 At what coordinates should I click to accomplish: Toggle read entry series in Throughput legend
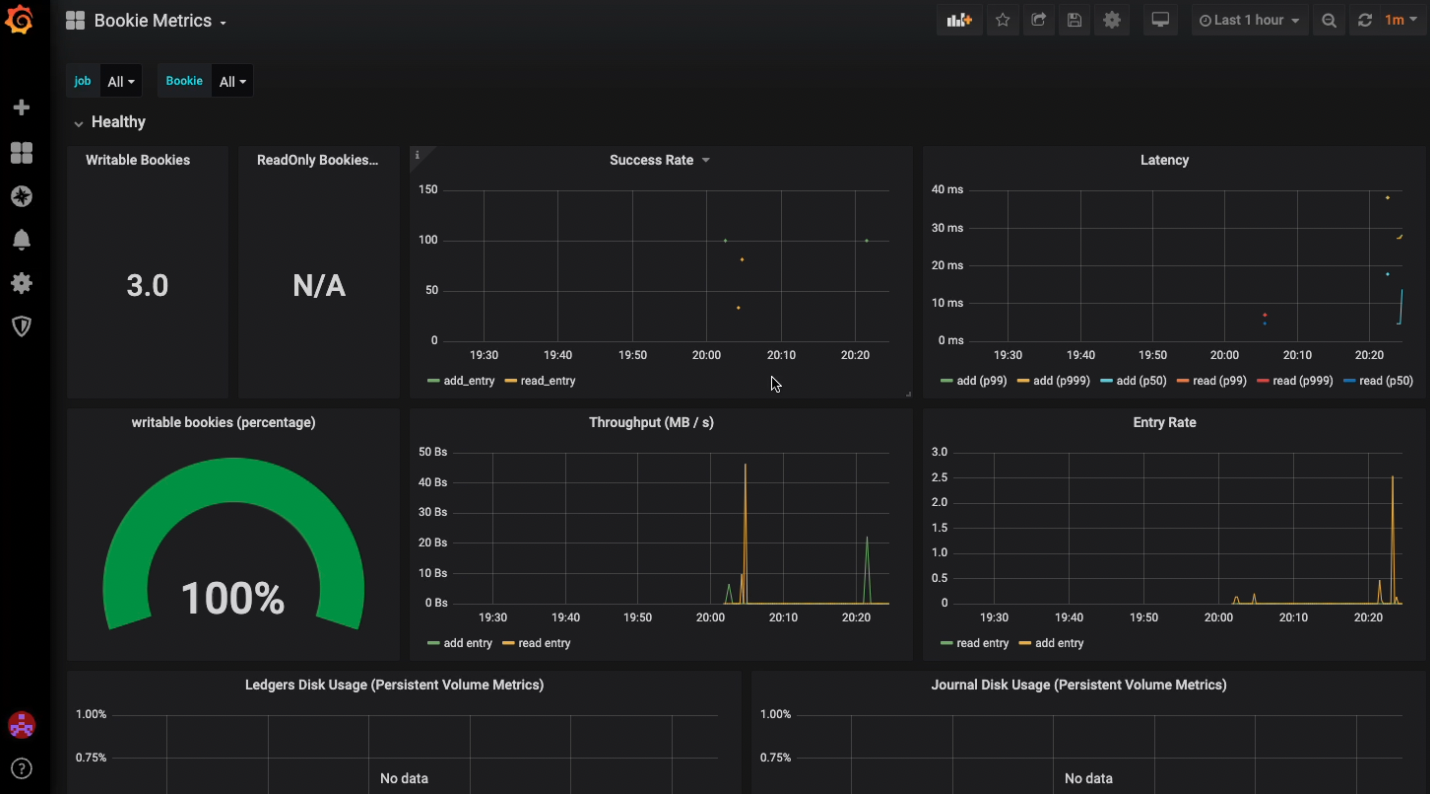[x=544, y=643]
